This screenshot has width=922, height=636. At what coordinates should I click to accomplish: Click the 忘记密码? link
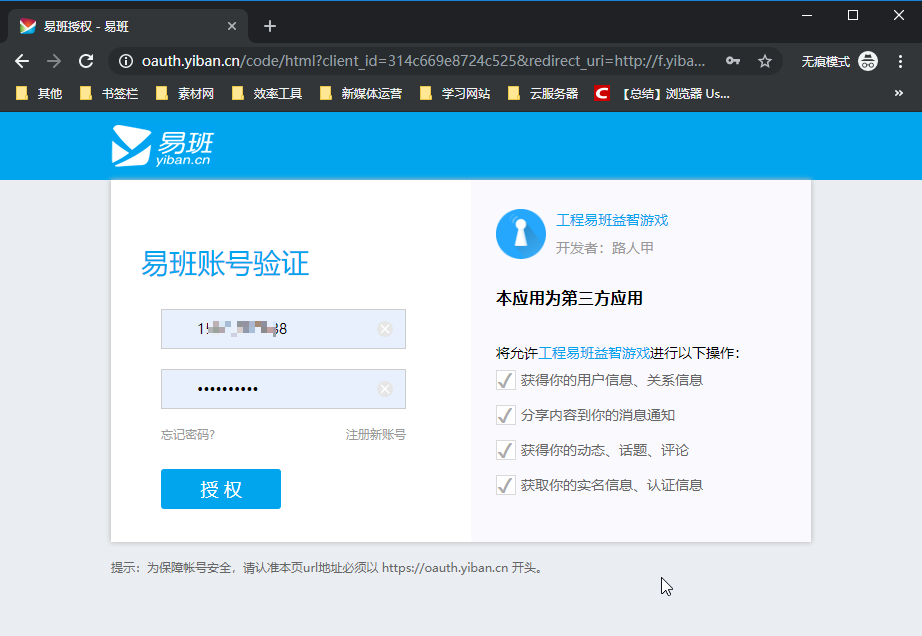[x=188, y=435]
